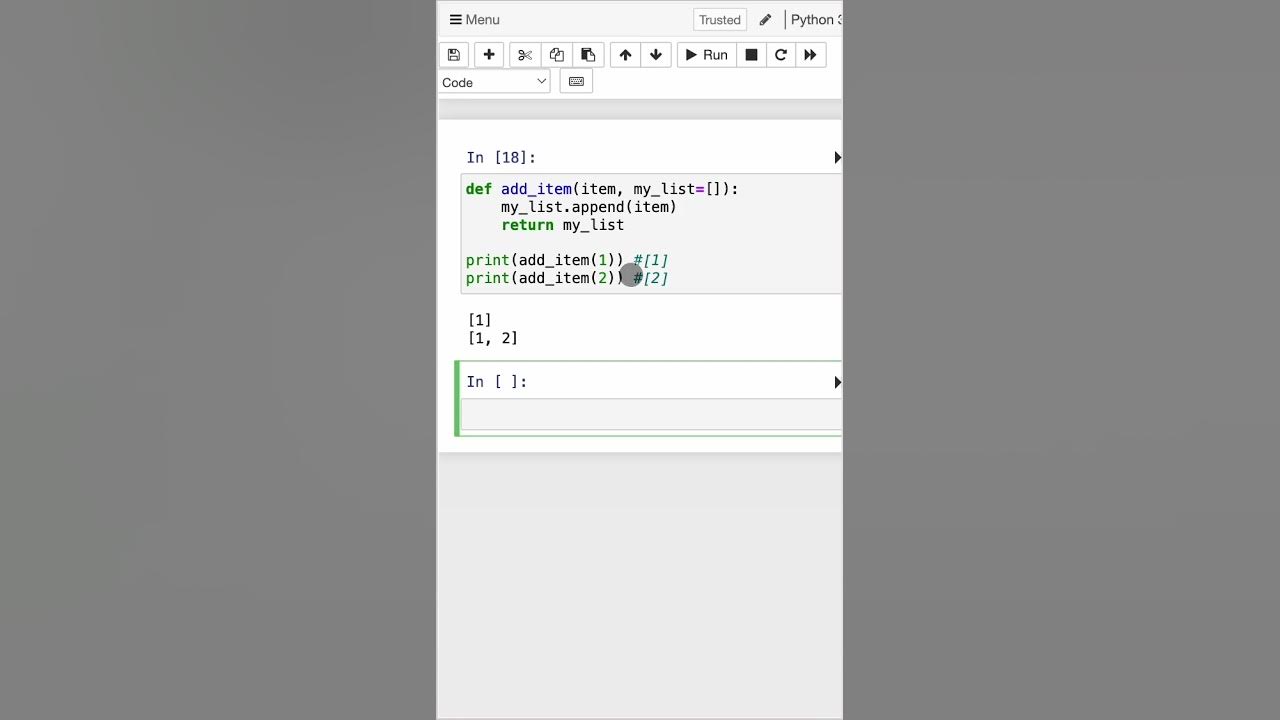Image resolution: width=1280 pixels, height=720 pixels.
Task: Copy the selected cell with copy icon
Action: pos(556,54)
